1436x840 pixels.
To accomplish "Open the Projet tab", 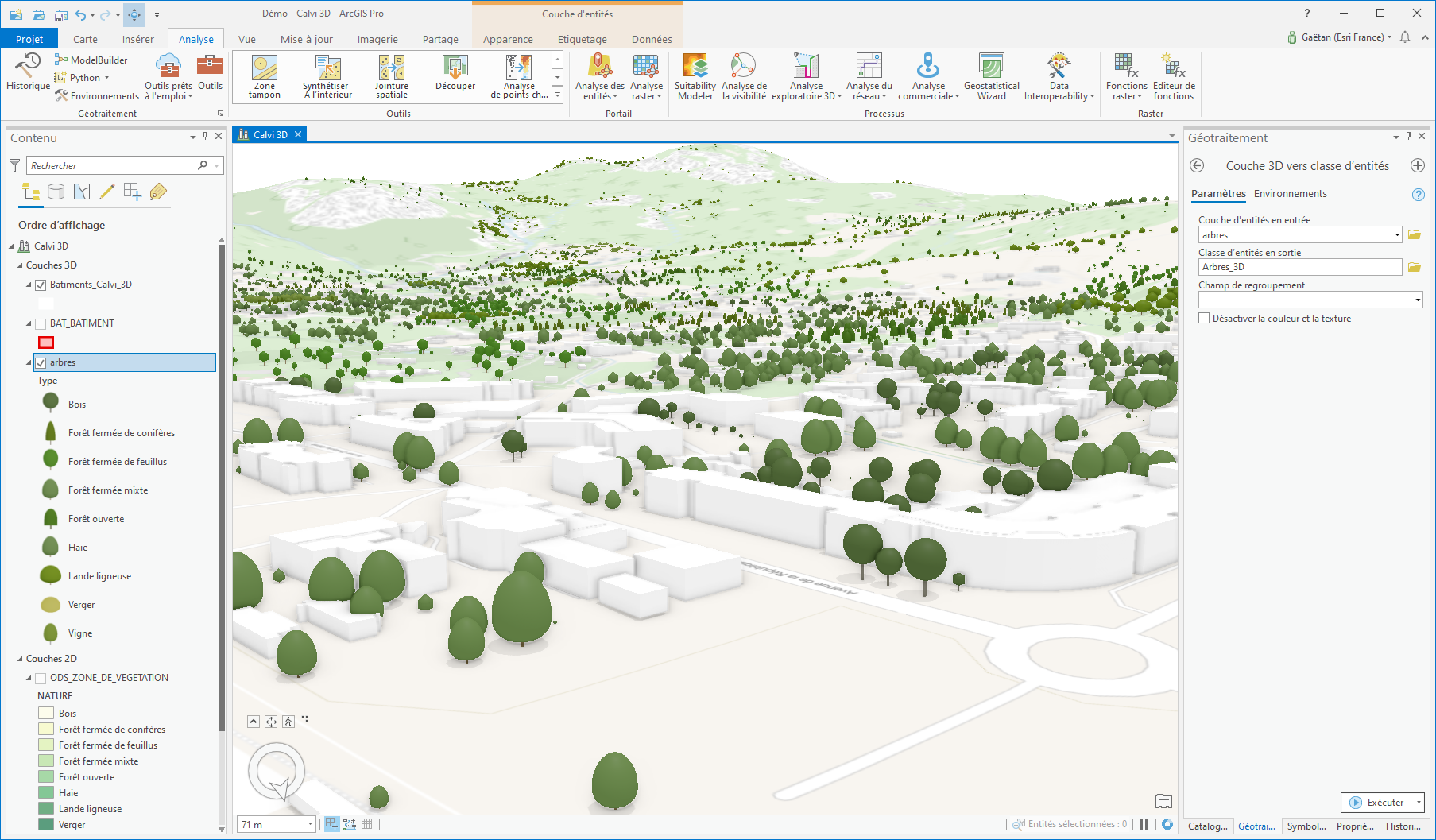I will coord(29,39).
